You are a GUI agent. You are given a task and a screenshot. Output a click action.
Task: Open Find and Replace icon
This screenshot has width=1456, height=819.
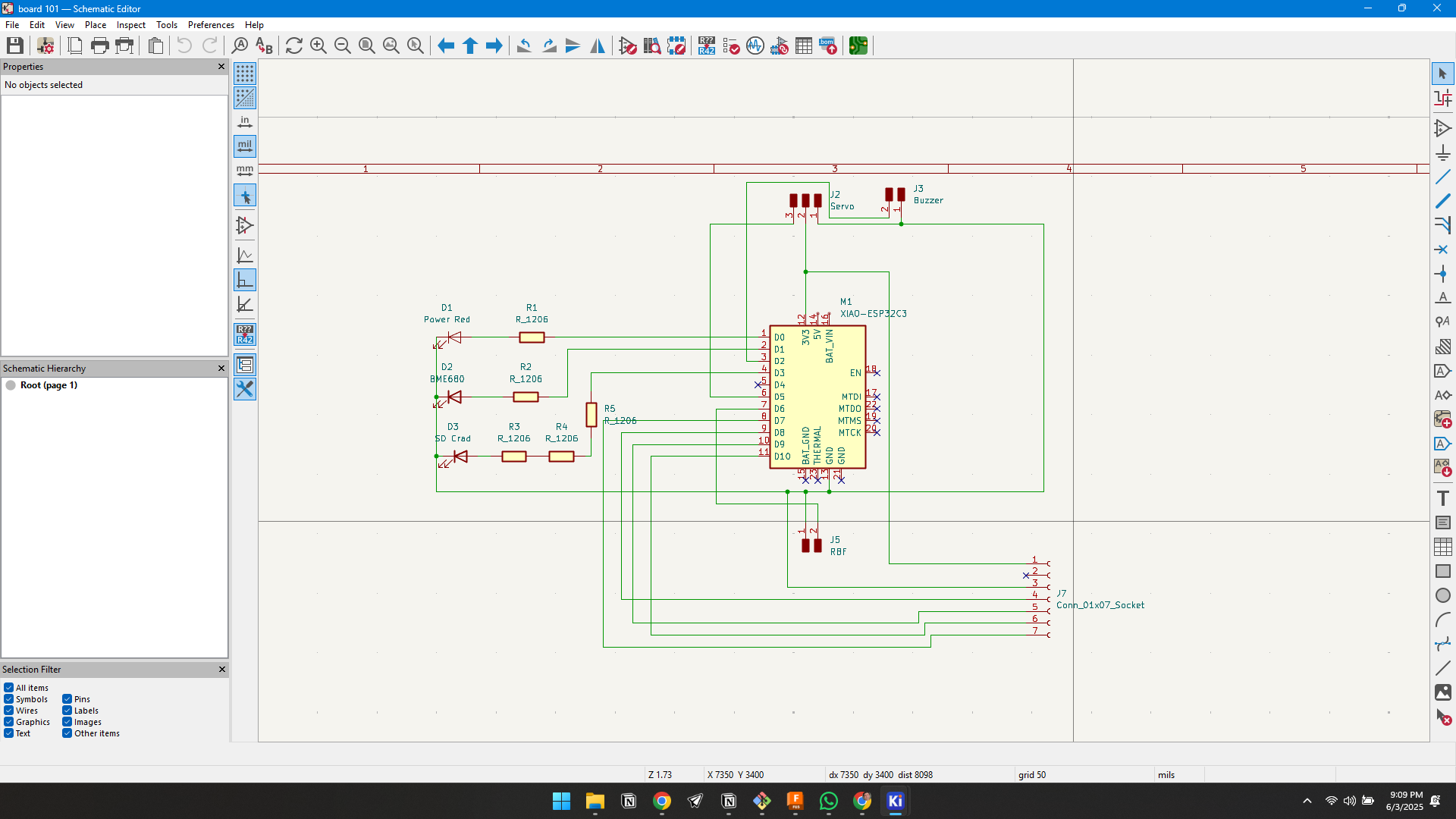tap(264, 46)
